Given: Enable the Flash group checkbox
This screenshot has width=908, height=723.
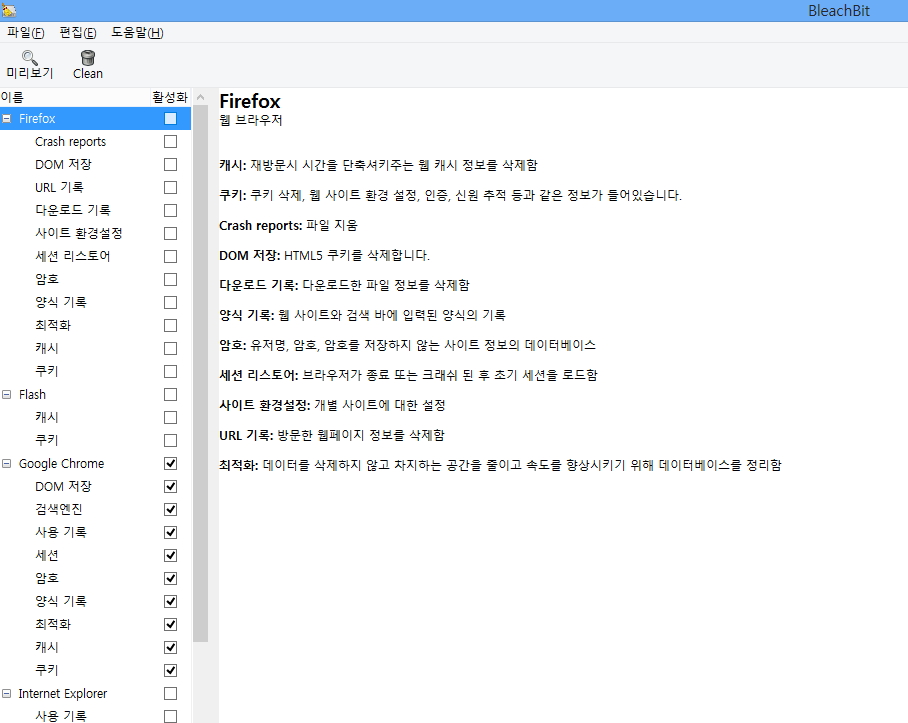Looking at the screenshot, I should click(x=170, y=395).
